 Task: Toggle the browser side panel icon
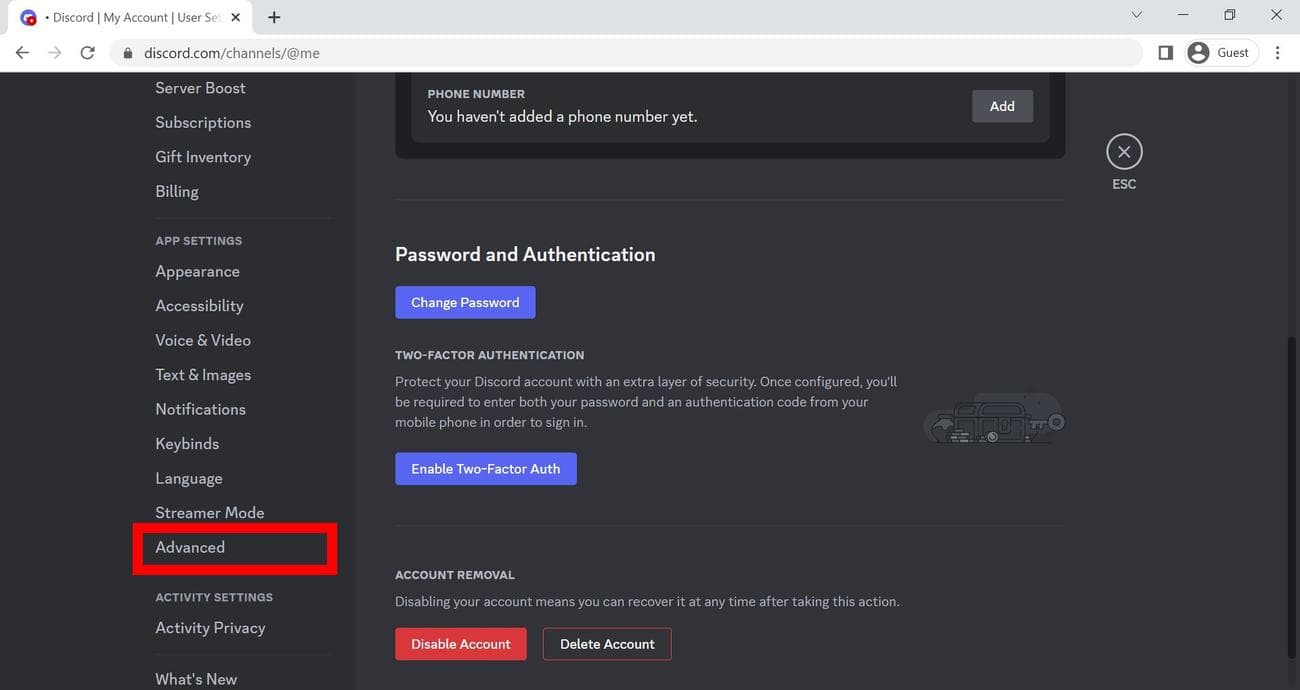[1165, 53]
